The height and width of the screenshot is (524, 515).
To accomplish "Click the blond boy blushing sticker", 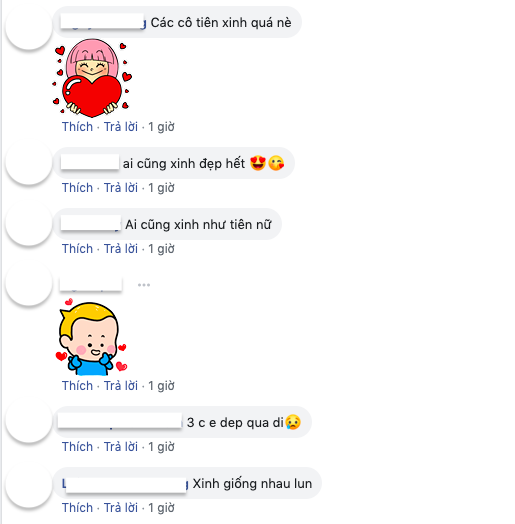I will pyautogui.click(x=91, y=337).
